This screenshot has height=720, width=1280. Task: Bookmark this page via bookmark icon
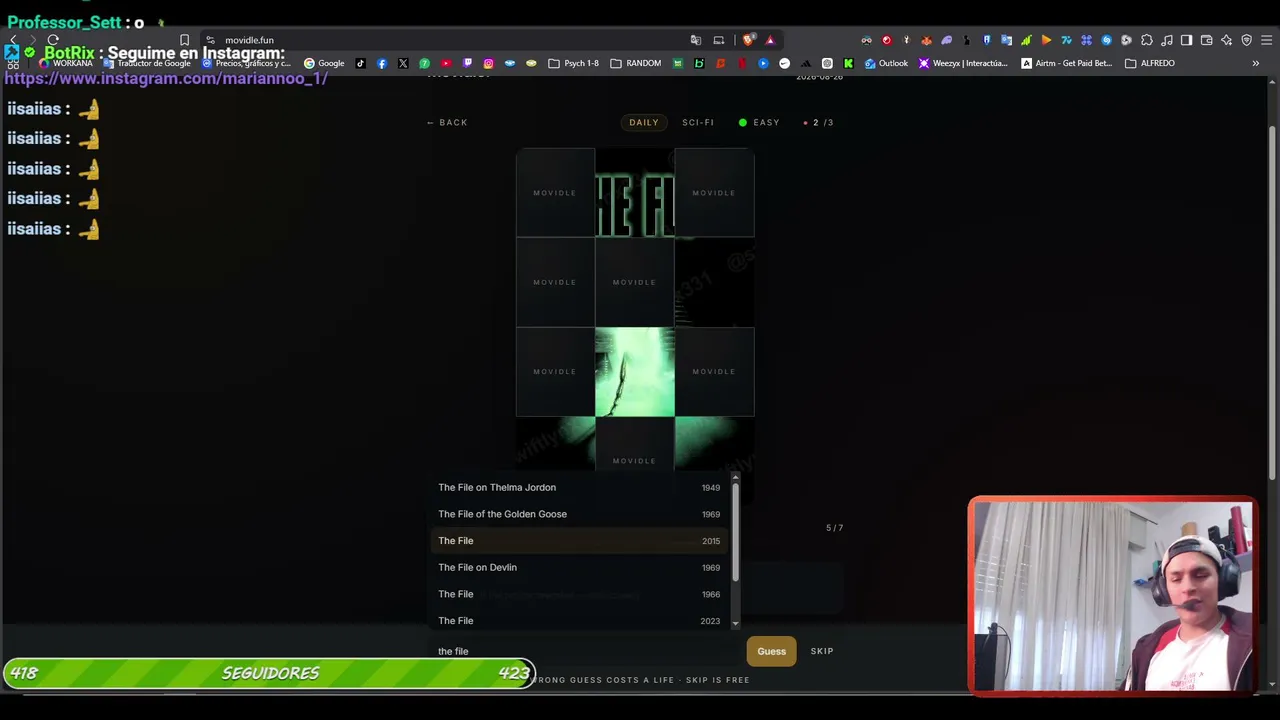[x=184, y=40]
